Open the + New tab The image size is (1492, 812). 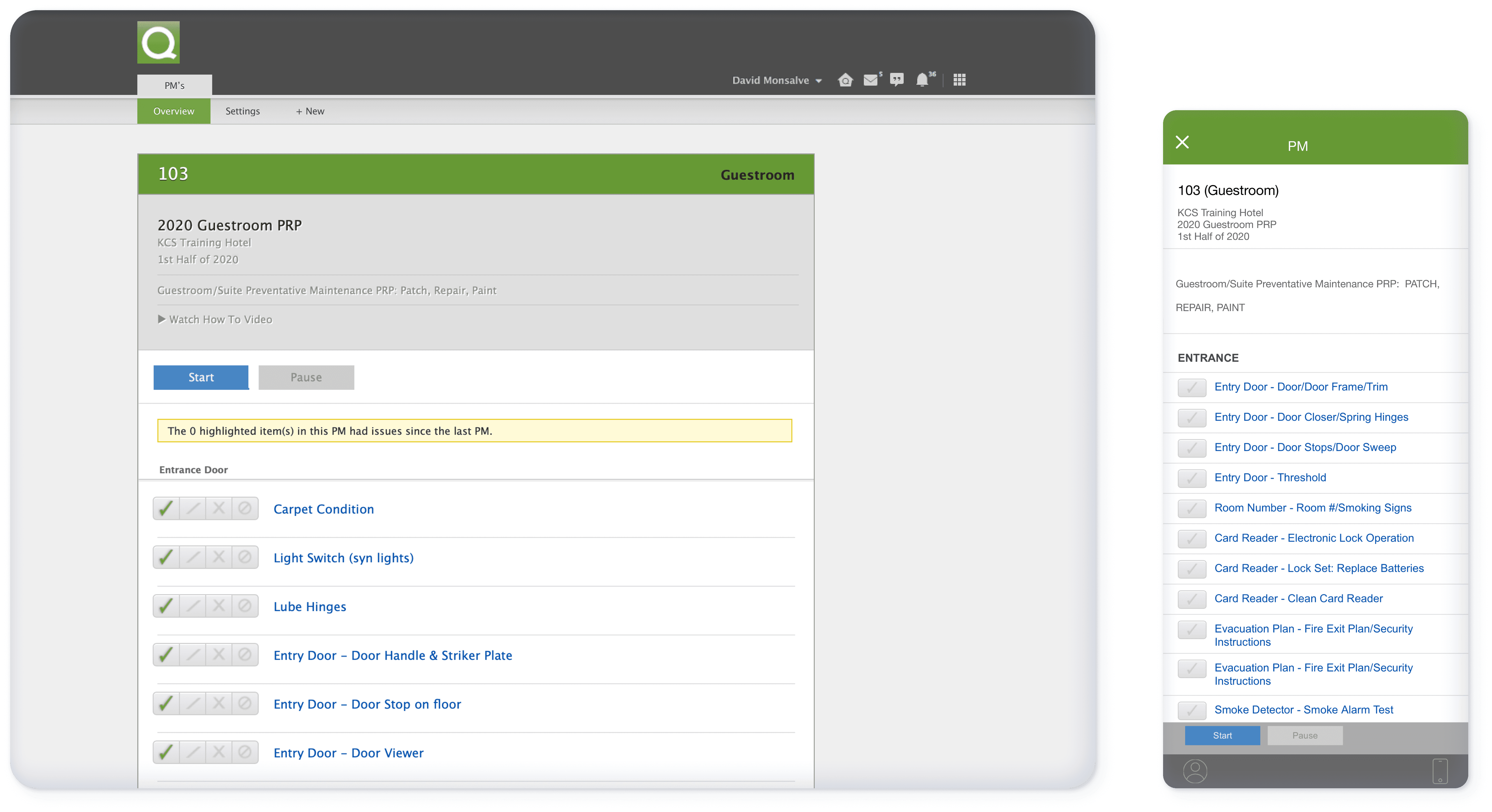(x=310, y=111)
